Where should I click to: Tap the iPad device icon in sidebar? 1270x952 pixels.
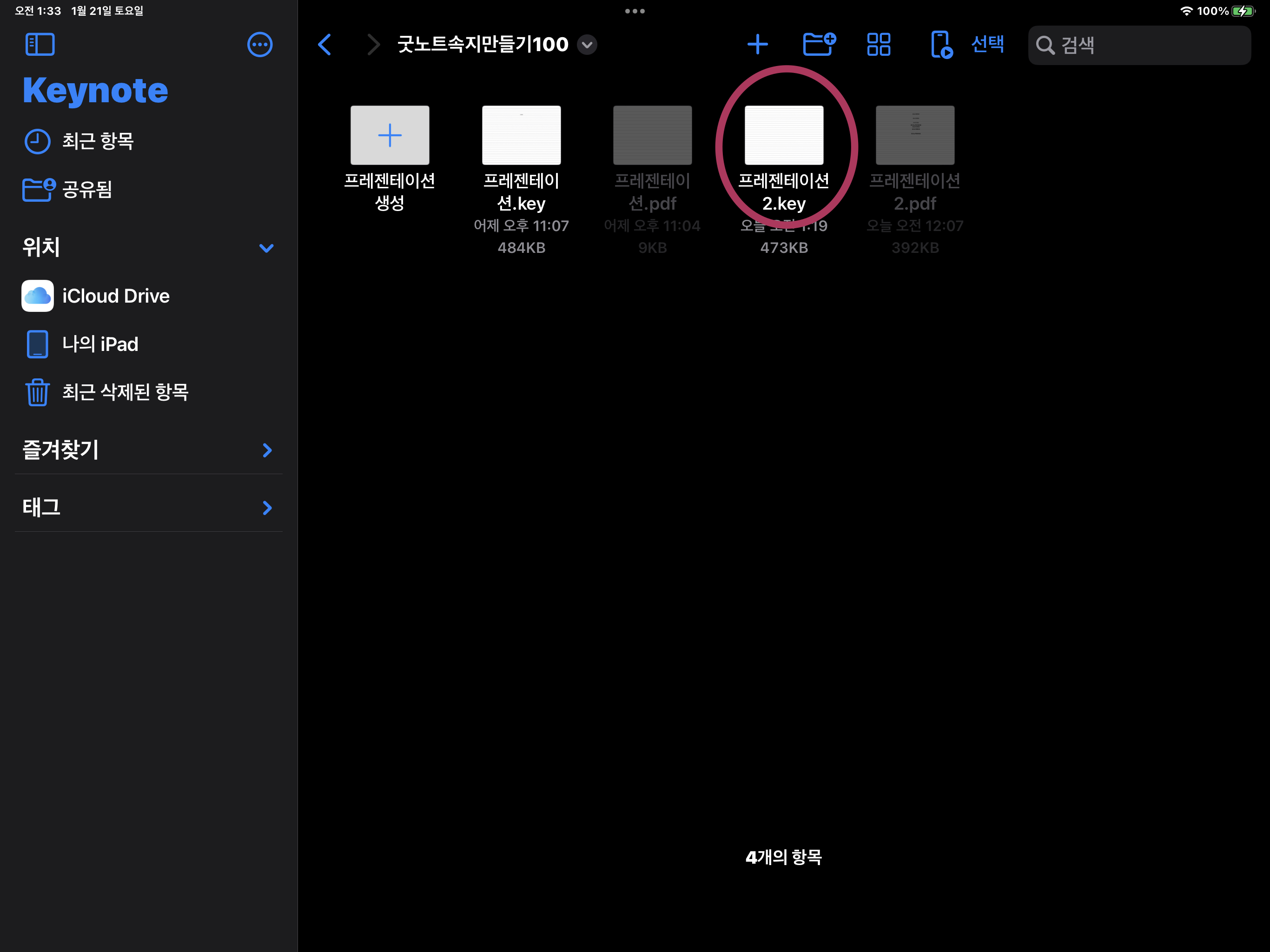(x=37, y=344)
